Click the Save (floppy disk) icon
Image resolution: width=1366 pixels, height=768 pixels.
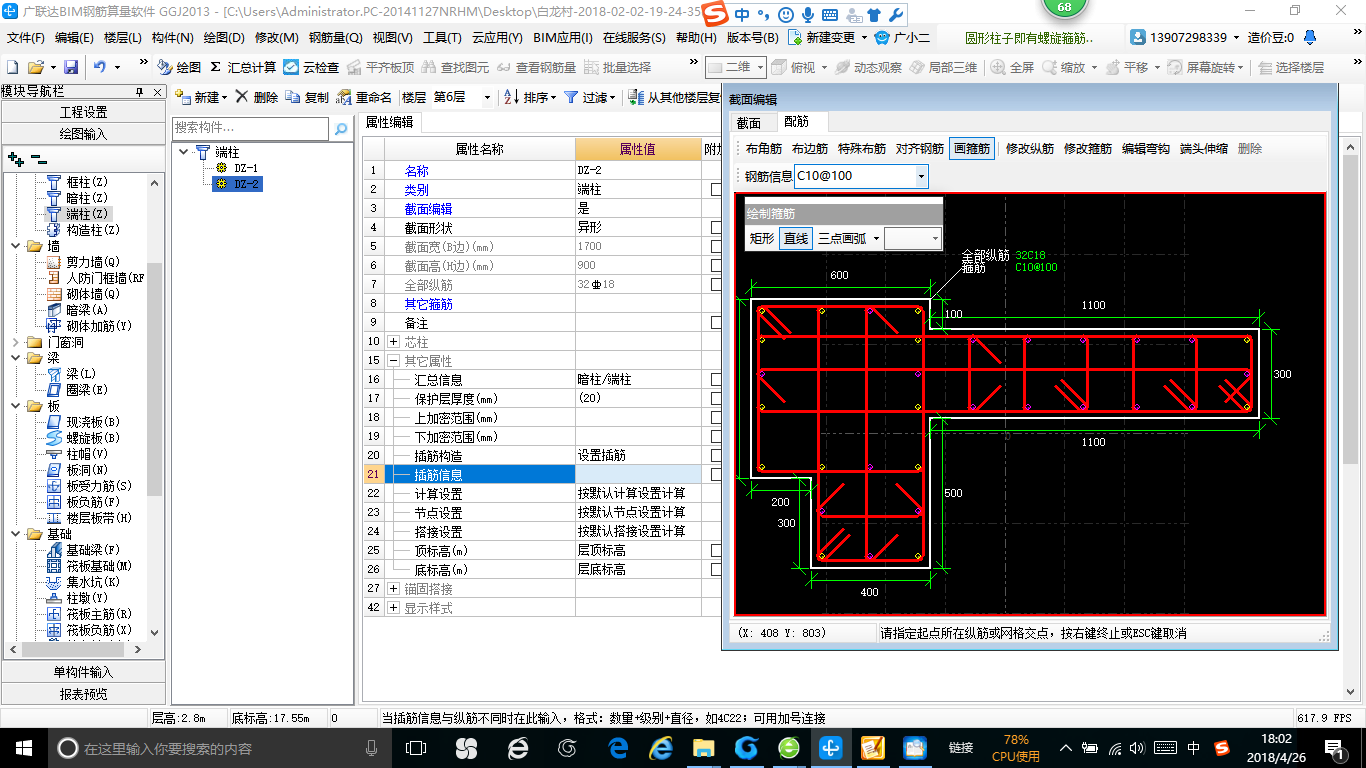coord(71,67)
